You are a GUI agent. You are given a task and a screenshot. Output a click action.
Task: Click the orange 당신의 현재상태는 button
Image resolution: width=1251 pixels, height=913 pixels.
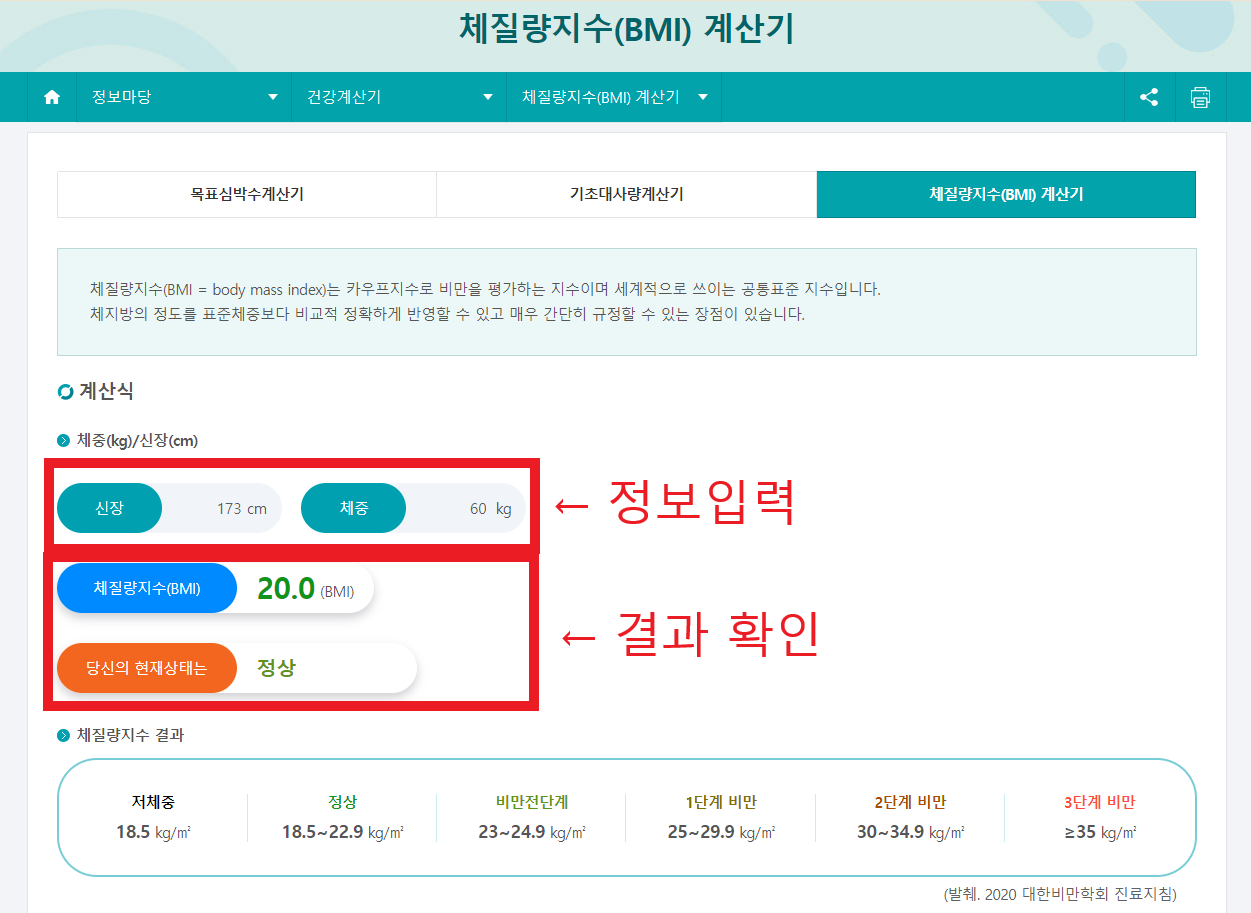pyautogui.click(x=147, y=666)
